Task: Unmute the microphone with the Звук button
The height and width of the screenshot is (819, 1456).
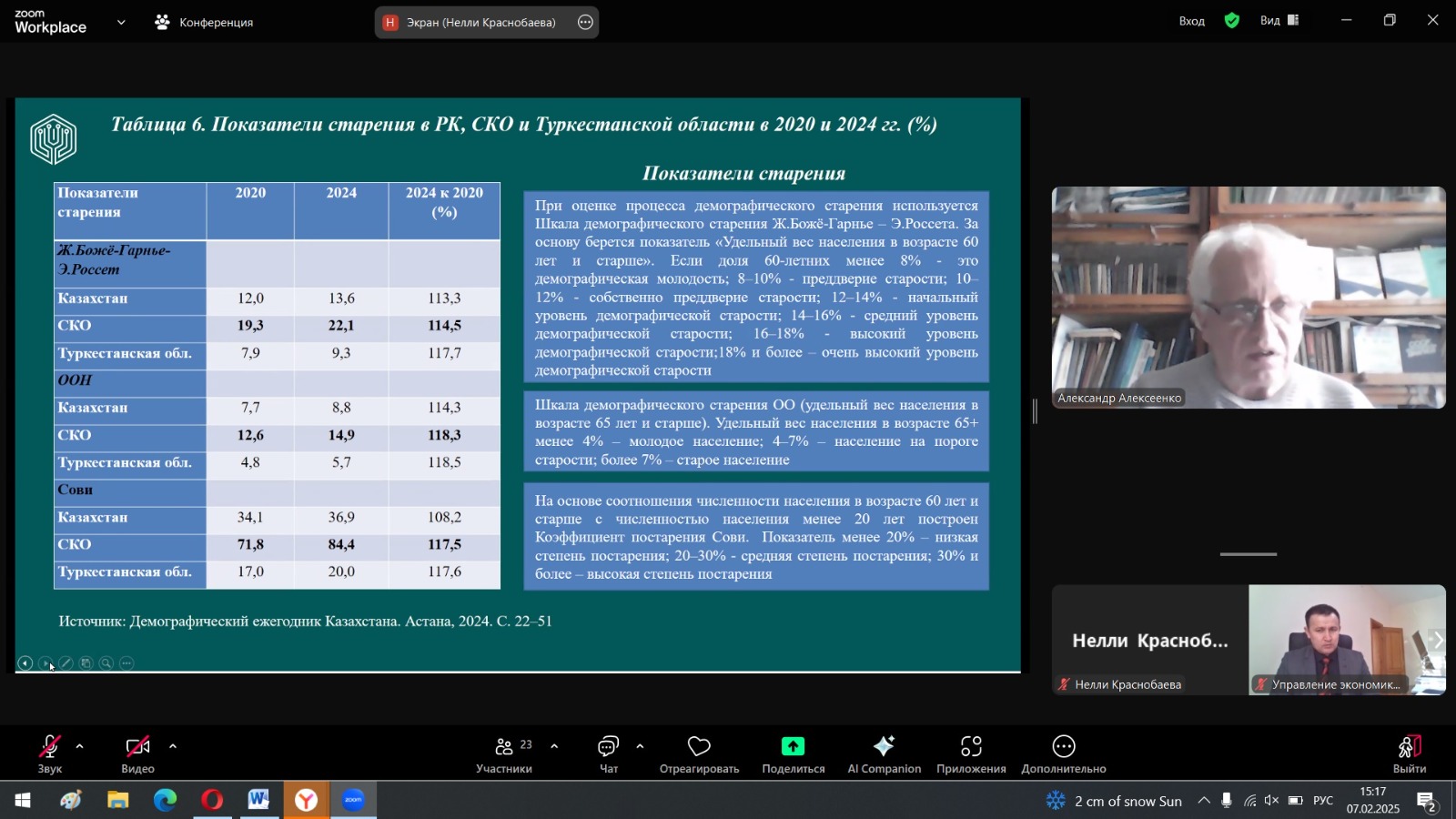Action: point(49,753)
